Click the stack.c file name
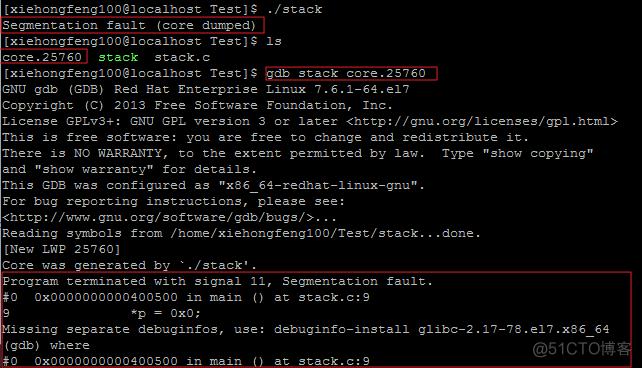 coord(182,57)
